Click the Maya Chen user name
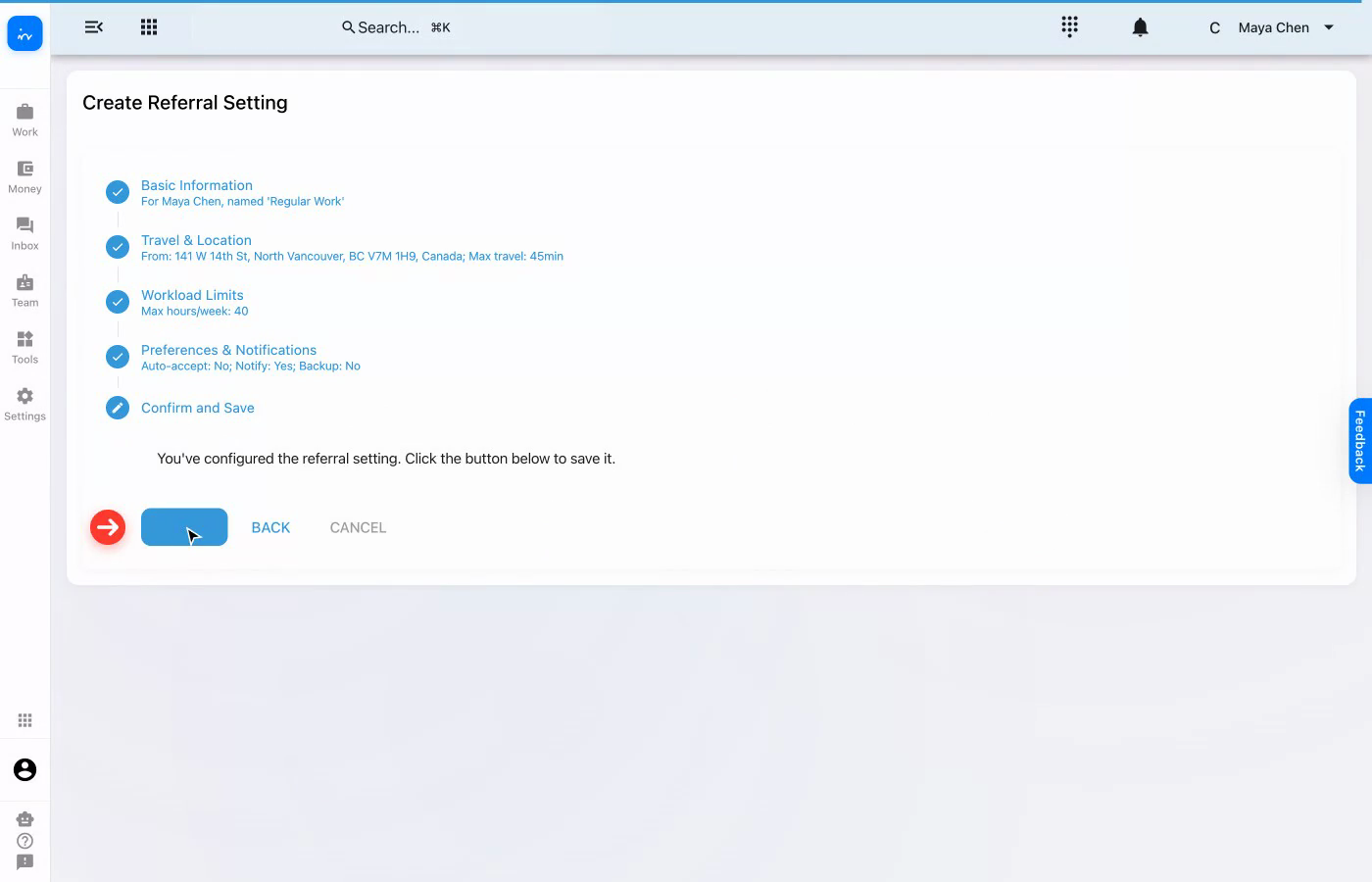Viewport: 1372px width, 882px height. click(1273, 27)
